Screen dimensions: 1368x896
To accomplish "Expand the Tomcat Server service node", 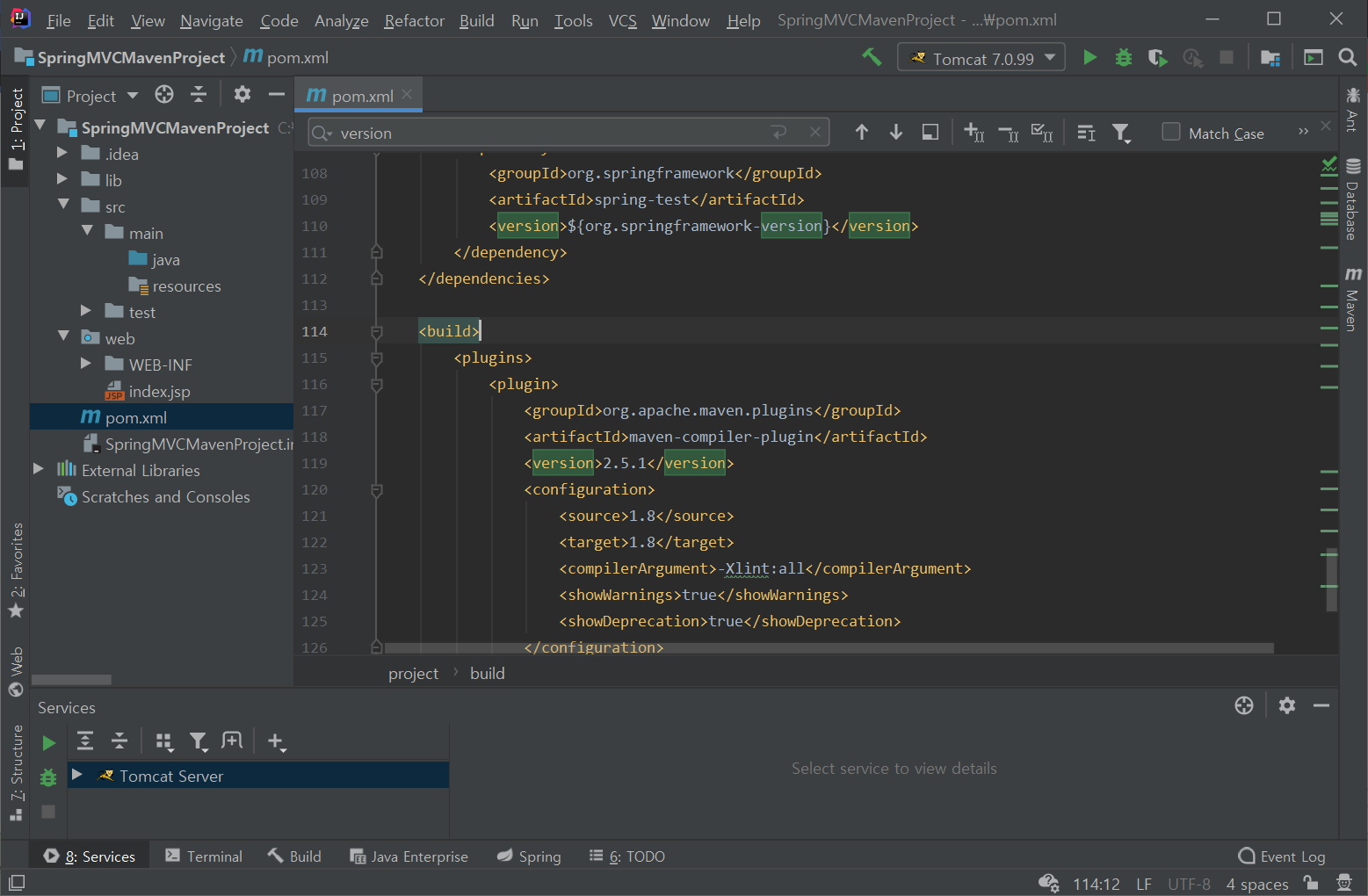I will pyautogui.click(x=77, y=775).
